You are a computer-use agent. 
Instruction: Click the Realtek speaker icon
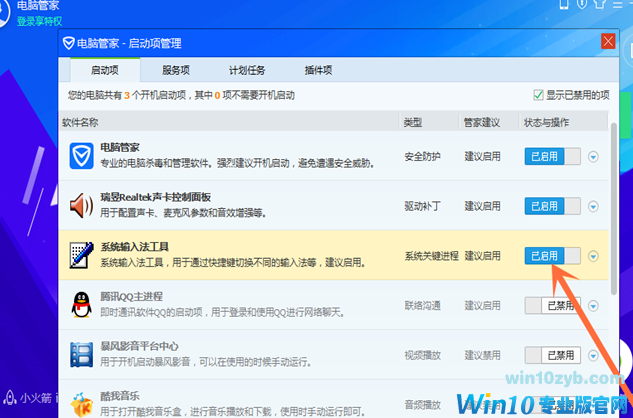click(81, 206)
